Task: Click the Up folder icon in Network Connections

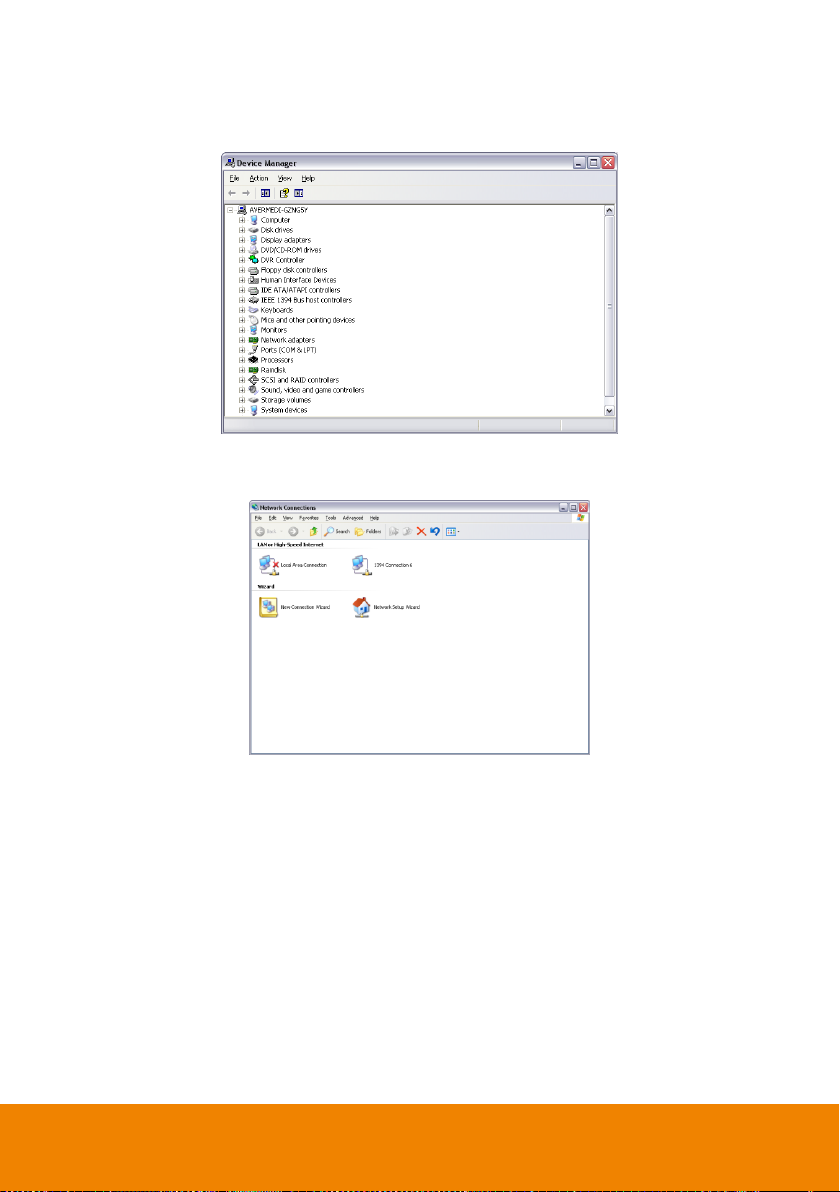Action: click(313, 531)
